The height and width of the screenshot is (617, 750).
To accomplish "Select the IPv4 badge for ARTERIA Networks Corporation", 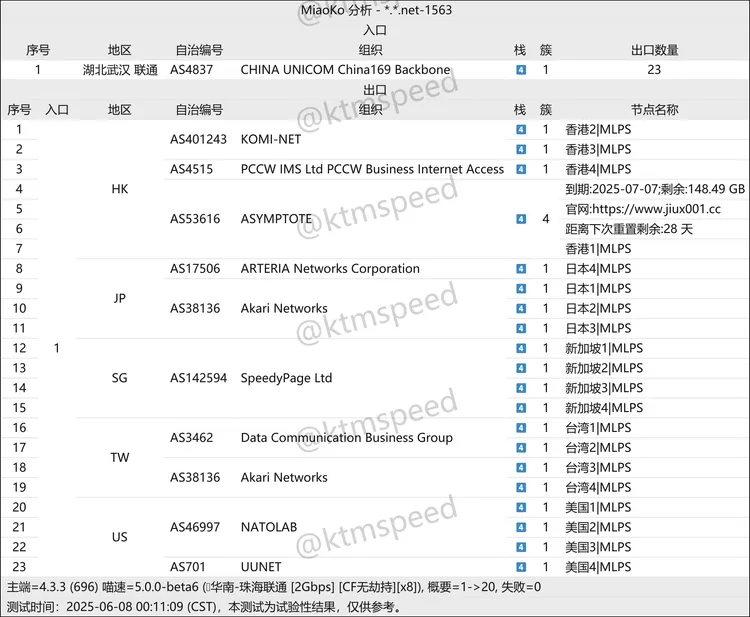I will click(x=520, y=269).
